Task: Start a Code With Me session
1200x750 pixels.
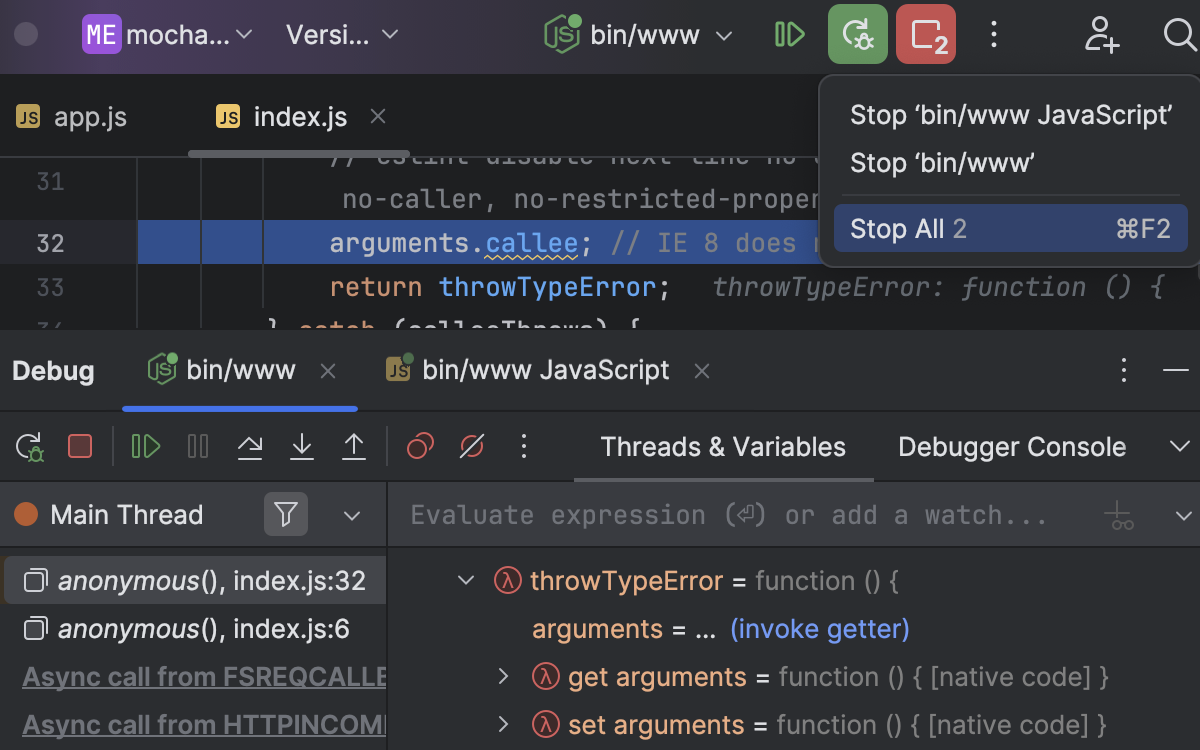Action: coord(1101,35)
